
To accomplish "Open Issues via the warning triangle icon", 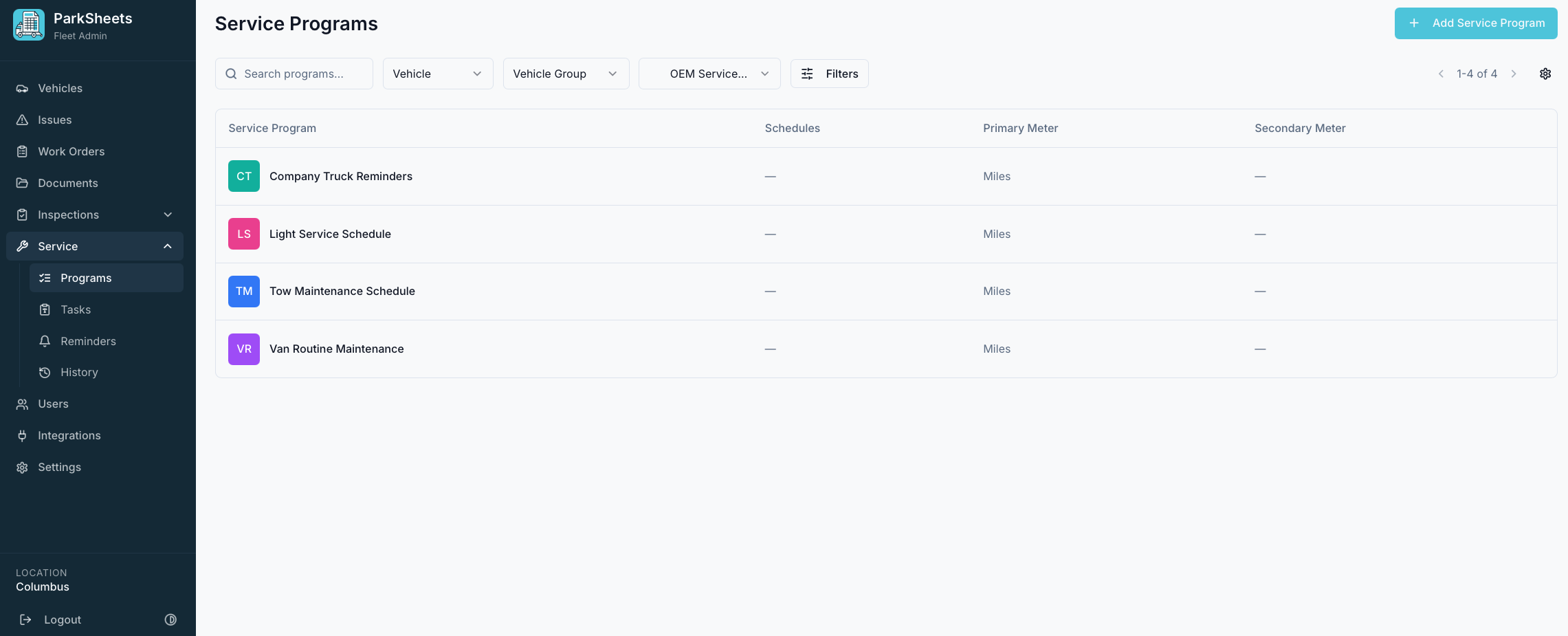I will [x=21, y=120].
